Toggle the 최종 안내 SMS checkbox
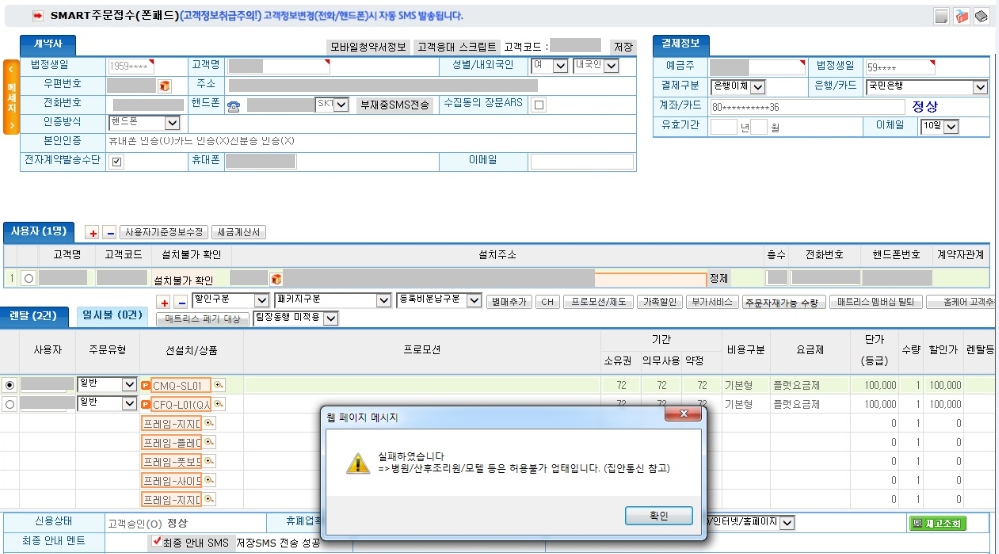Viewport: 999px width, 554px height. pyautogui.click(x=157, y=541)
